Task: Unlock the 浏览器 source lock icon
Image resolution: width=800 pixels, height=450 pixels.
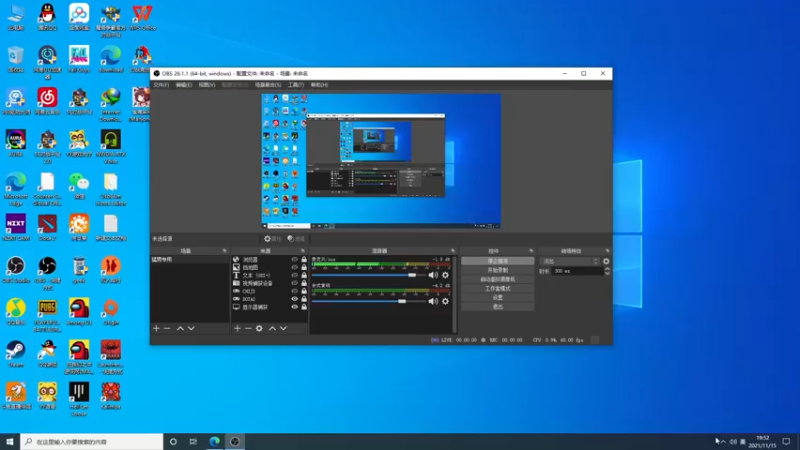Action: 304,259
